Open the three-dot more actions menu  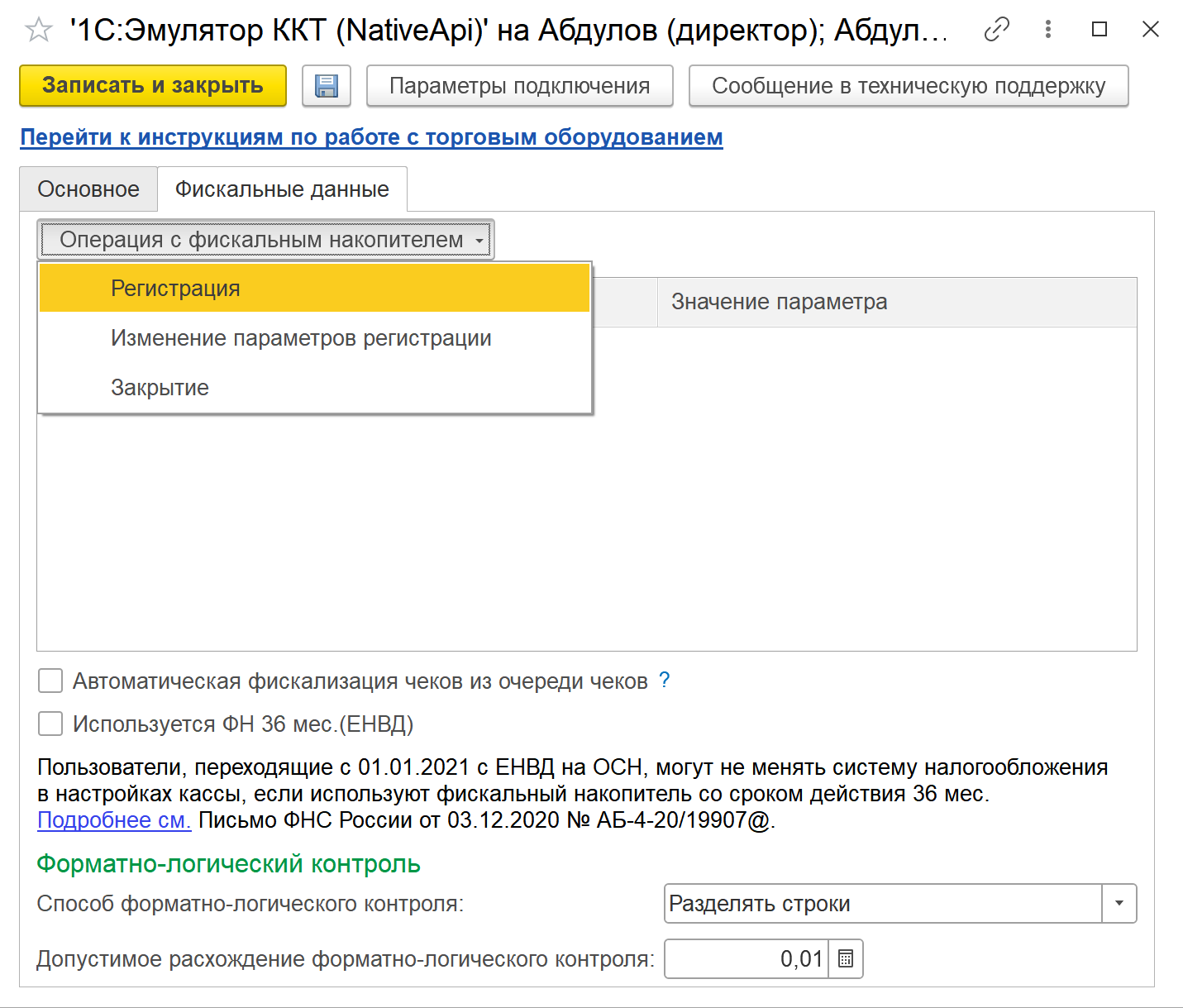point(1048,30)
